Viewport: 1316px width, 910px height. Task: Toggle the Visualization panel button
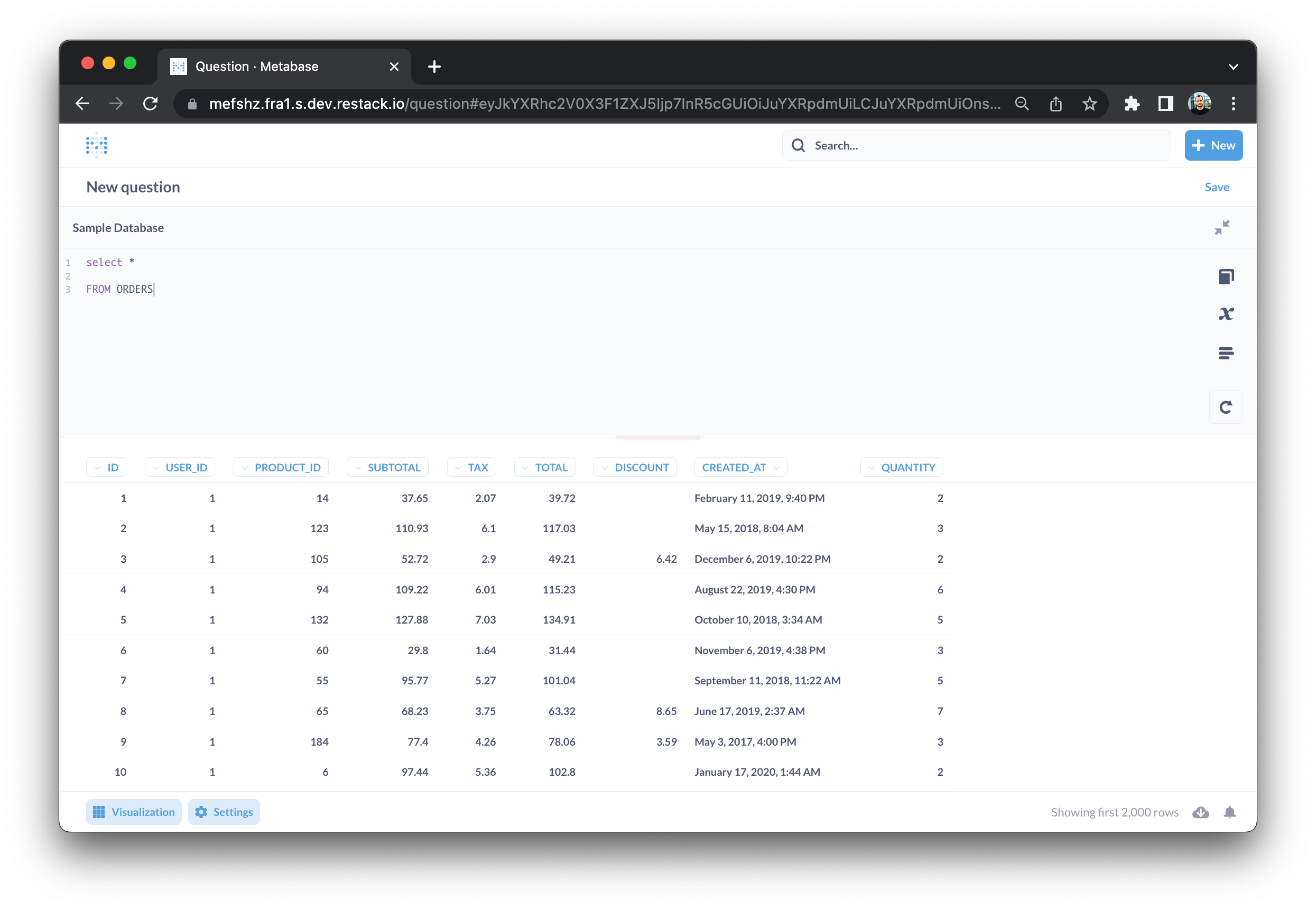[x=134, y=812]
